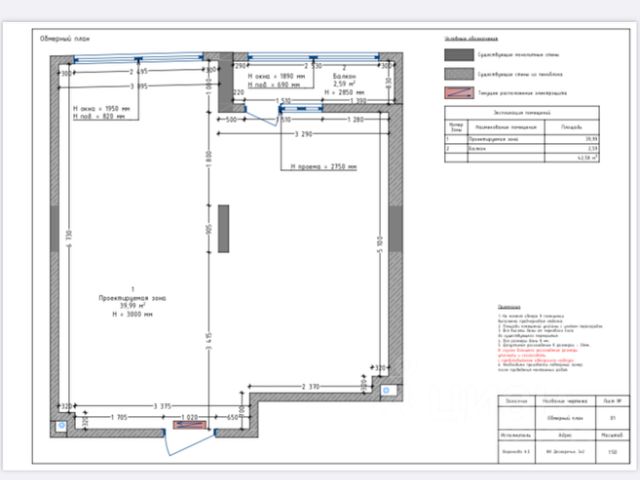This screenshot has width=640, height=480.
Task: Click the sheet number '01' in title block
Action: coord(613,418)
